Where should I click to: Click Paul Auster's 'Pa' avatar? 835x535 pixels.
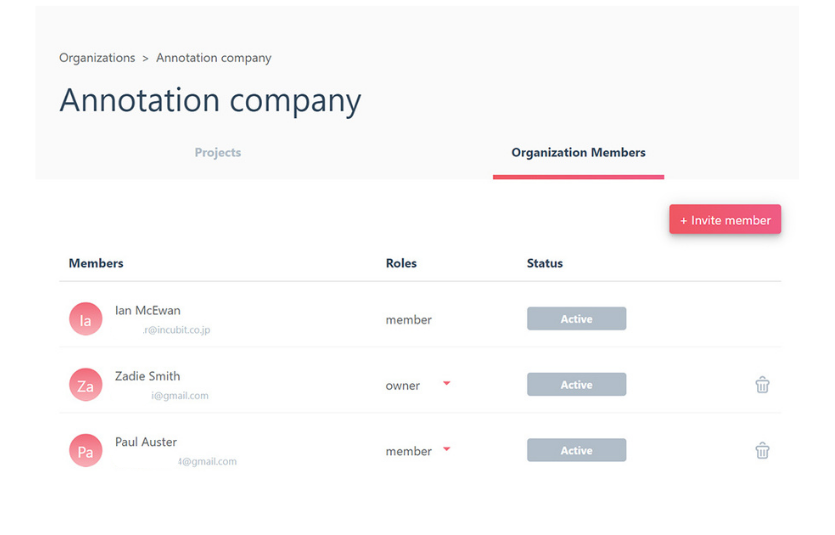click(x=85, y=451)
